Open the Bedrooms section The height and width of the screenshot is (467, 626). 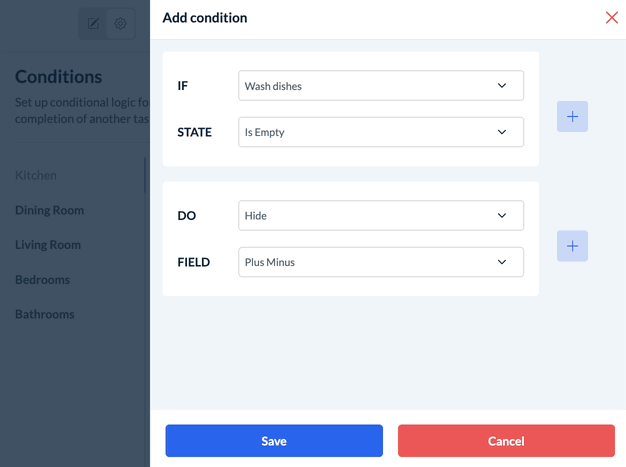point(45,279)
